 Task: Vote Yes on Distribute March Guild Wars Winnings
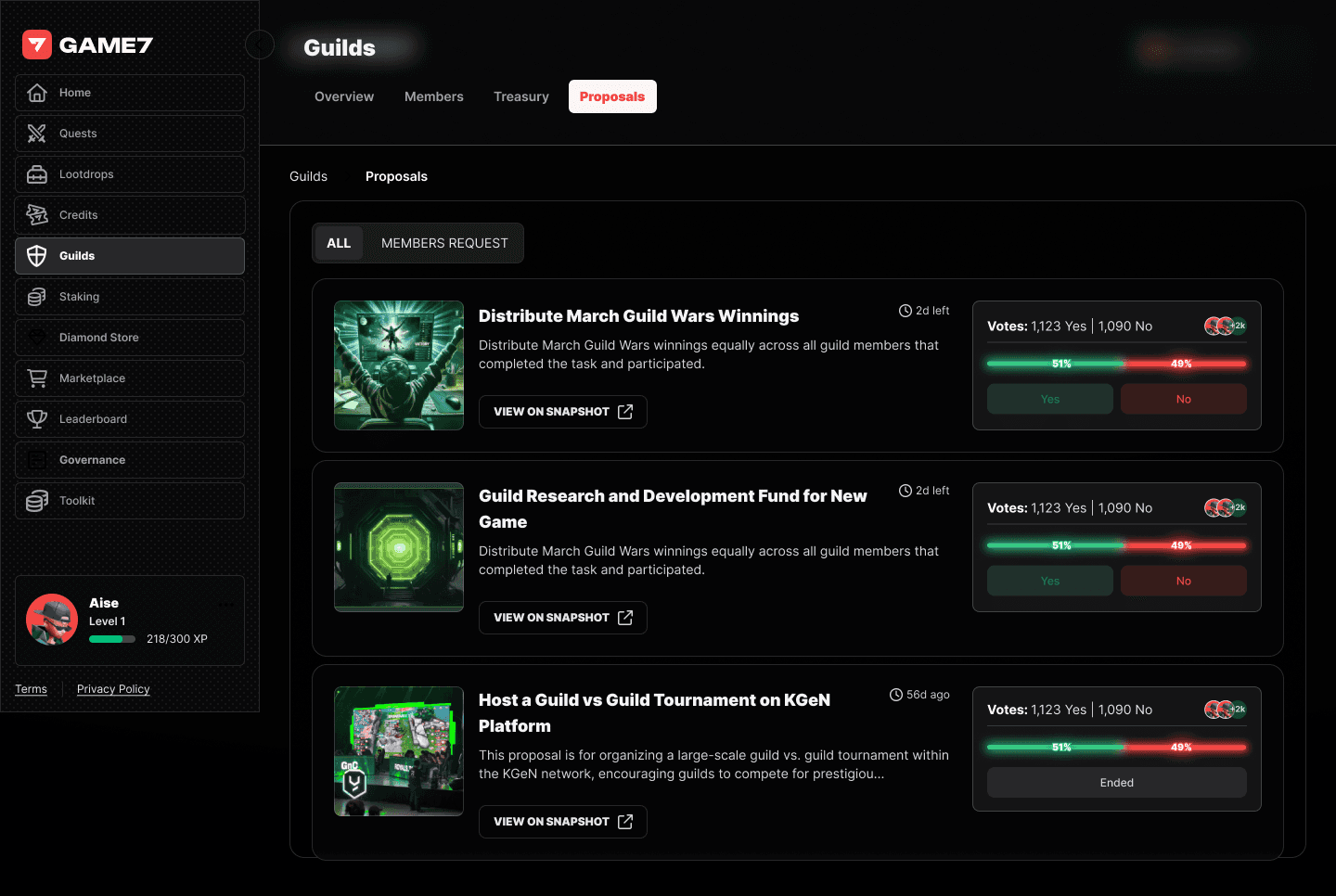click(x=1050, y=399)
